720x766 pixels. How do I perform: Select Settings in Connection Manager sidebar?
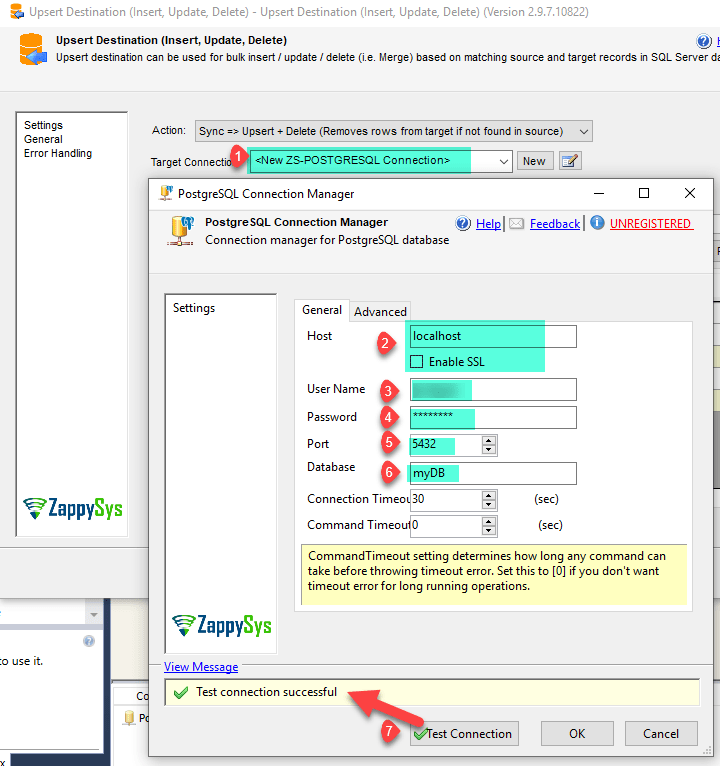(194, 308)
